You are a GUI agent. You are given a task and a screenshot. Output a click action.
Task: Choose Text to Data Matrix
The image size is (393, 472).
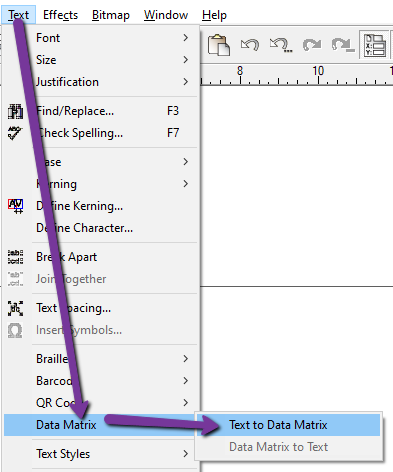pos(289,425)
